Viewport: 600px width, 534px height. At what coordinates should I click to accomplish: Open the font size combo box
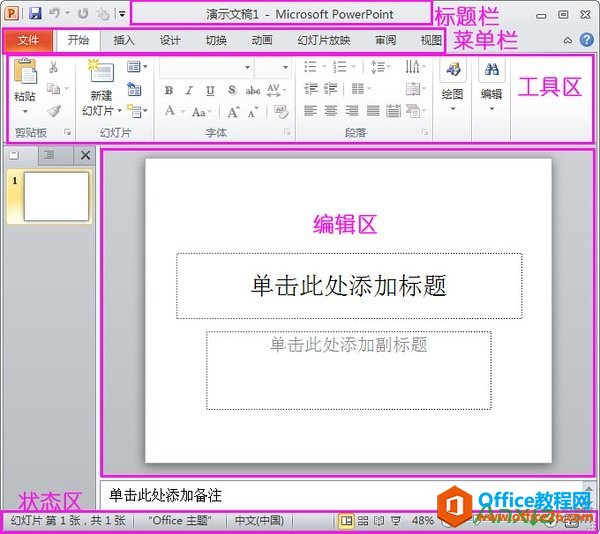(x=272, y=67)
